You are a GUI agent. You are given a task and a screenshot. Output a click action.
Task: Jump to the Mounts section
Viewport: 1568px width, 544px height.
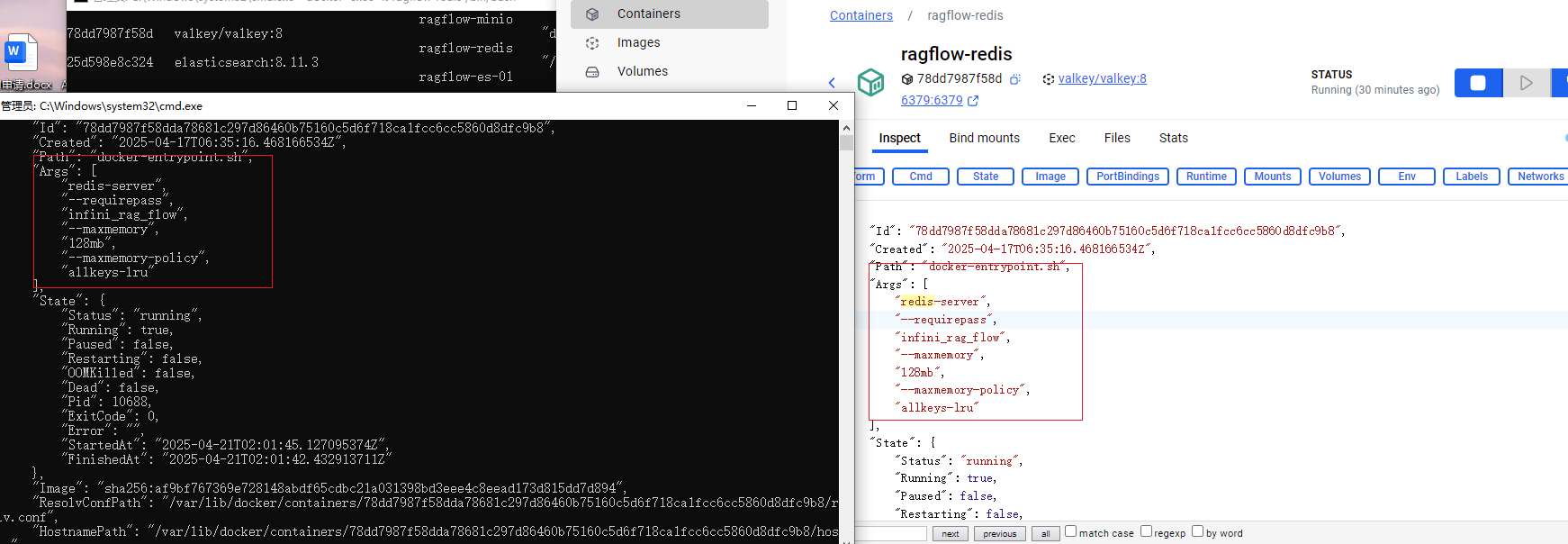[x=1273, y=177]
